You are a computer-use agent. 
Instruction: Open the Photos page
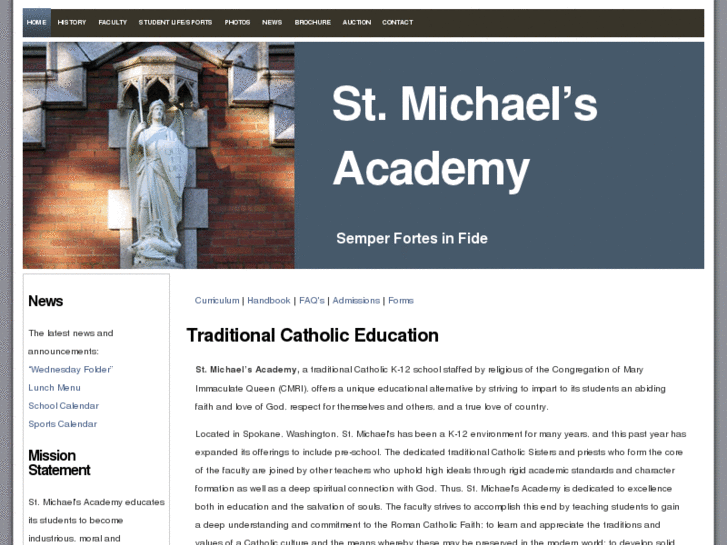click(237, 22)
